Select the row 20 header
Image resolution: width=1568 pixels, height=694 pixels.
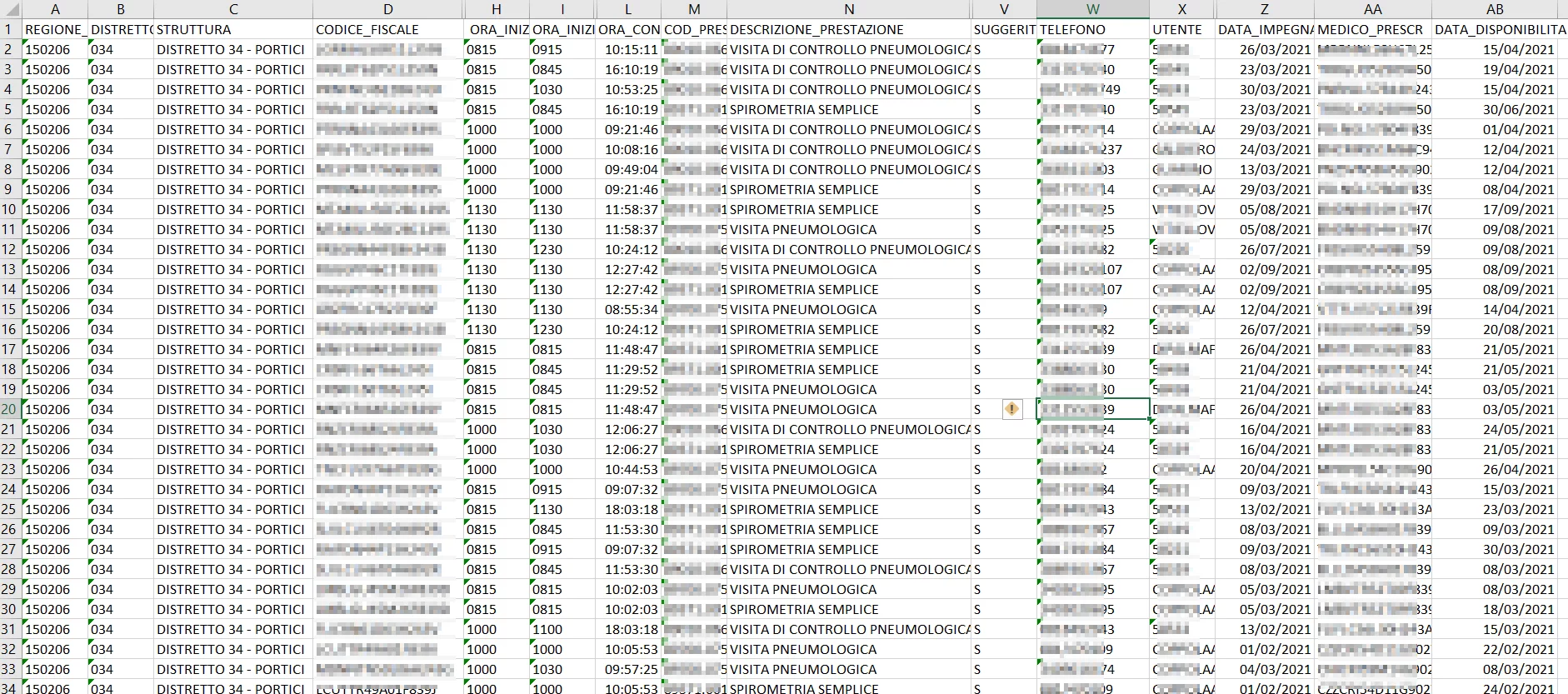point(10,409)
